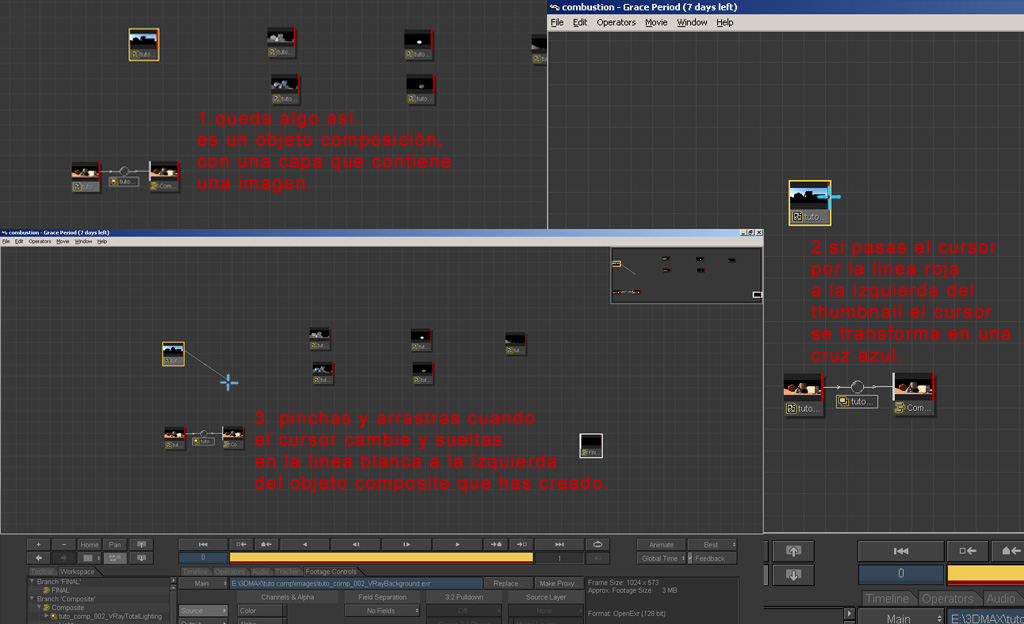The height and width of the screenshot is (624, 1024).
Task: Select the FINAL item in workspace tree
Action: (x=57, y=590)
